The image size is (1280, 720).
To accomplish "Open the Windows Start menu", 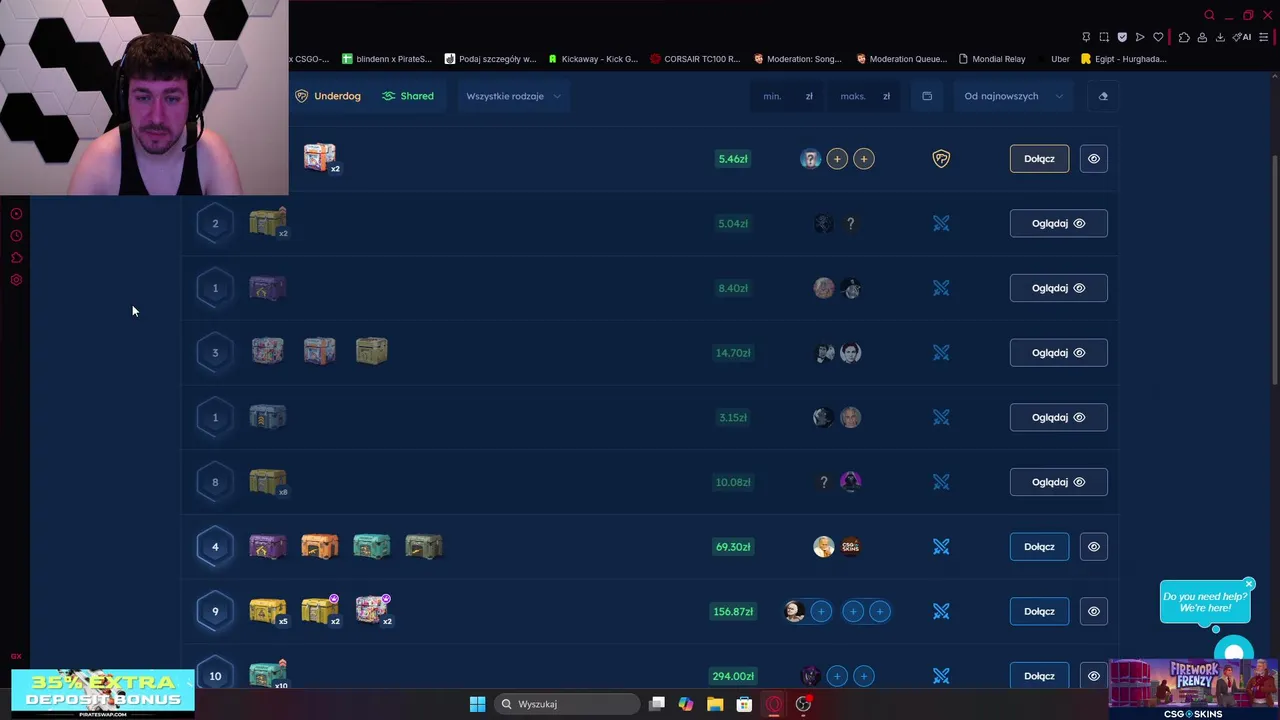I will tap(477, 704).
